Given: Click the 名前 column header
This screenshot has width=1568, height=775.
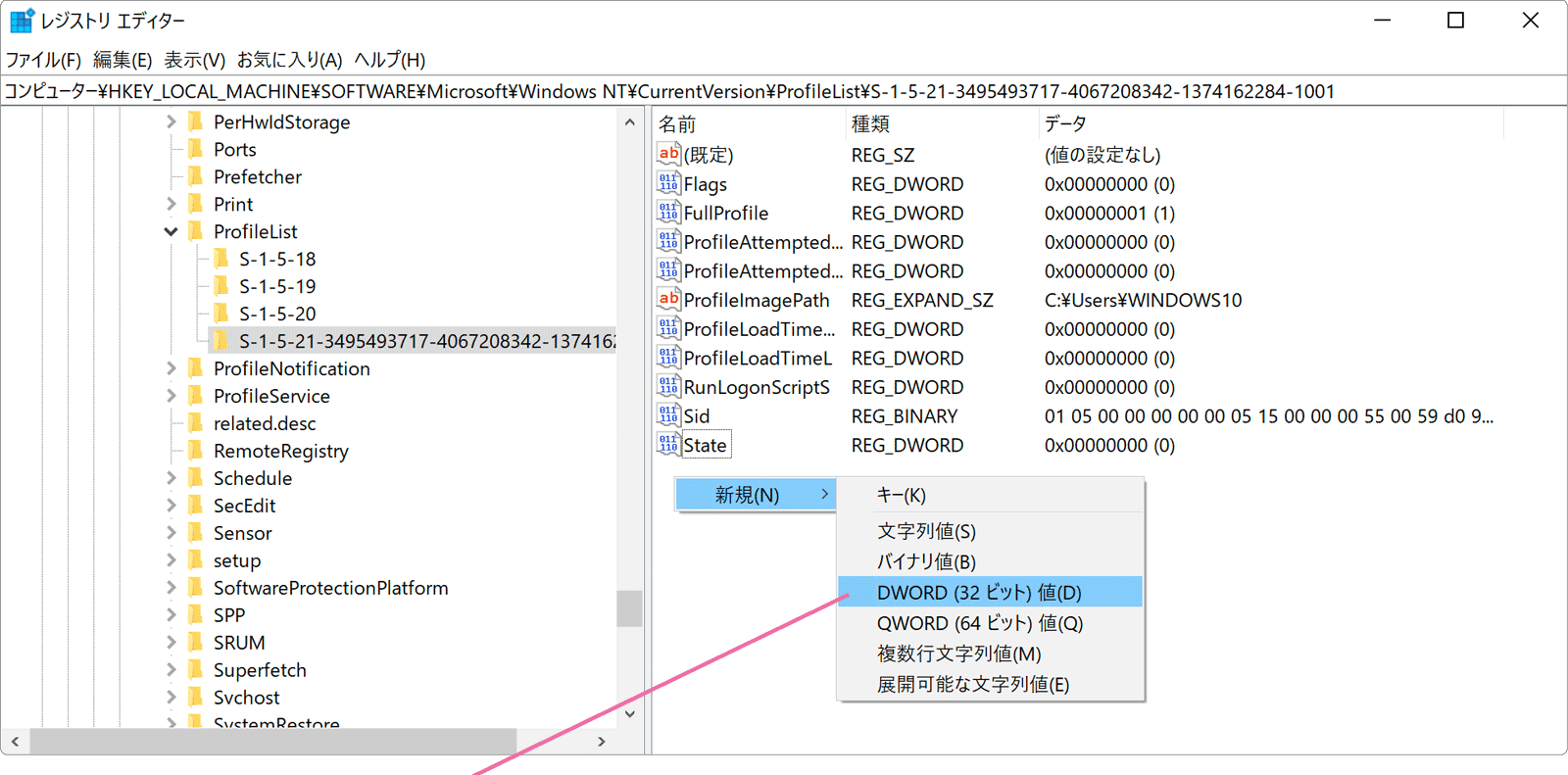Looking at the screenshot, I should 749,124.
